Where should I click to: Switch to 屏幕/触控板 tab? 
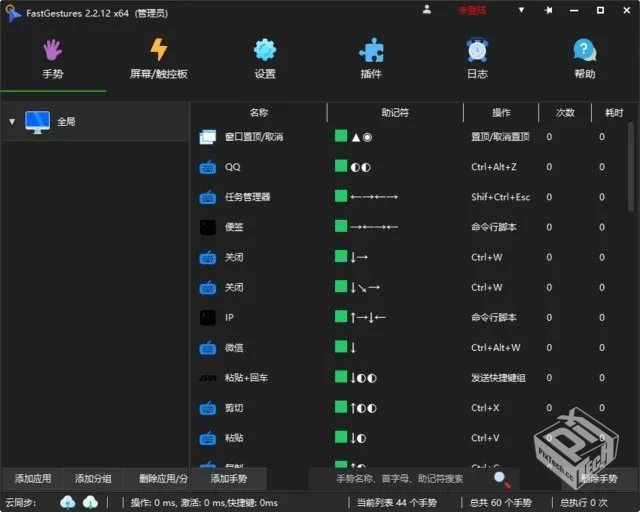tap(158, 60)
